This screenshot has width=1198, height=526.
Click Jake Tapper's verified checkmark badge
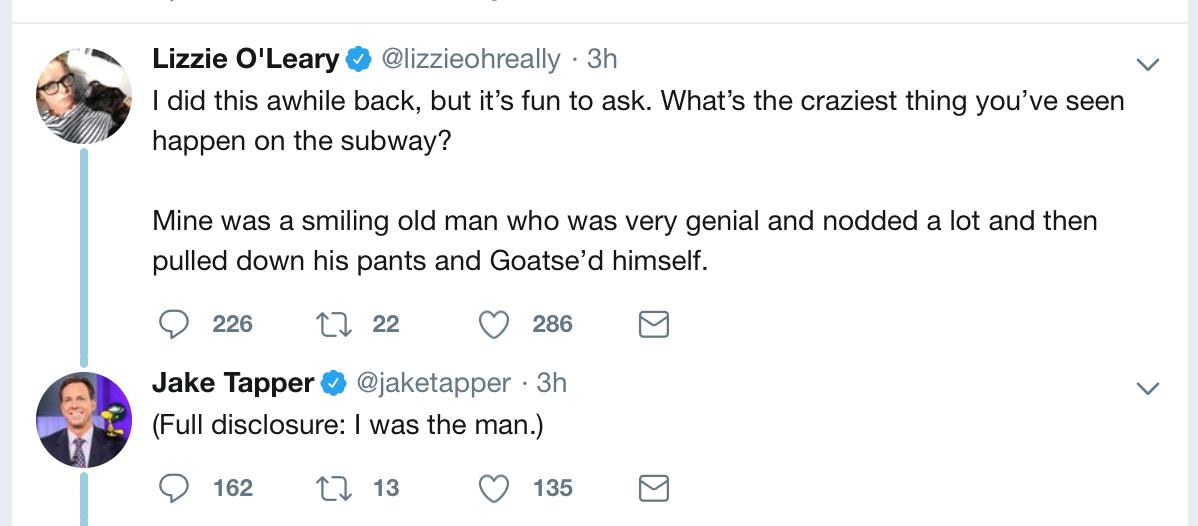(332, 383)
